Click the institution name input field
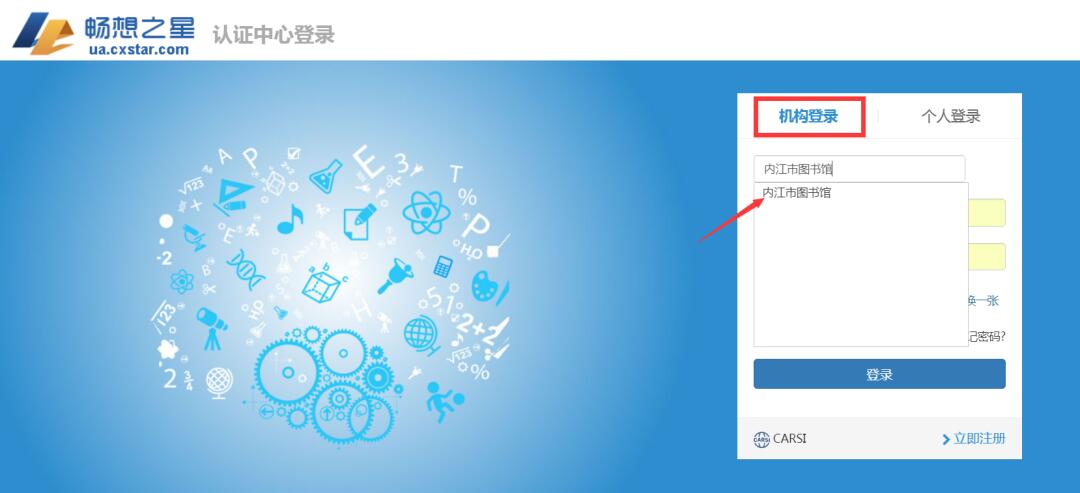This screenshot has width=1080, height=493. (x=859, y=169)
